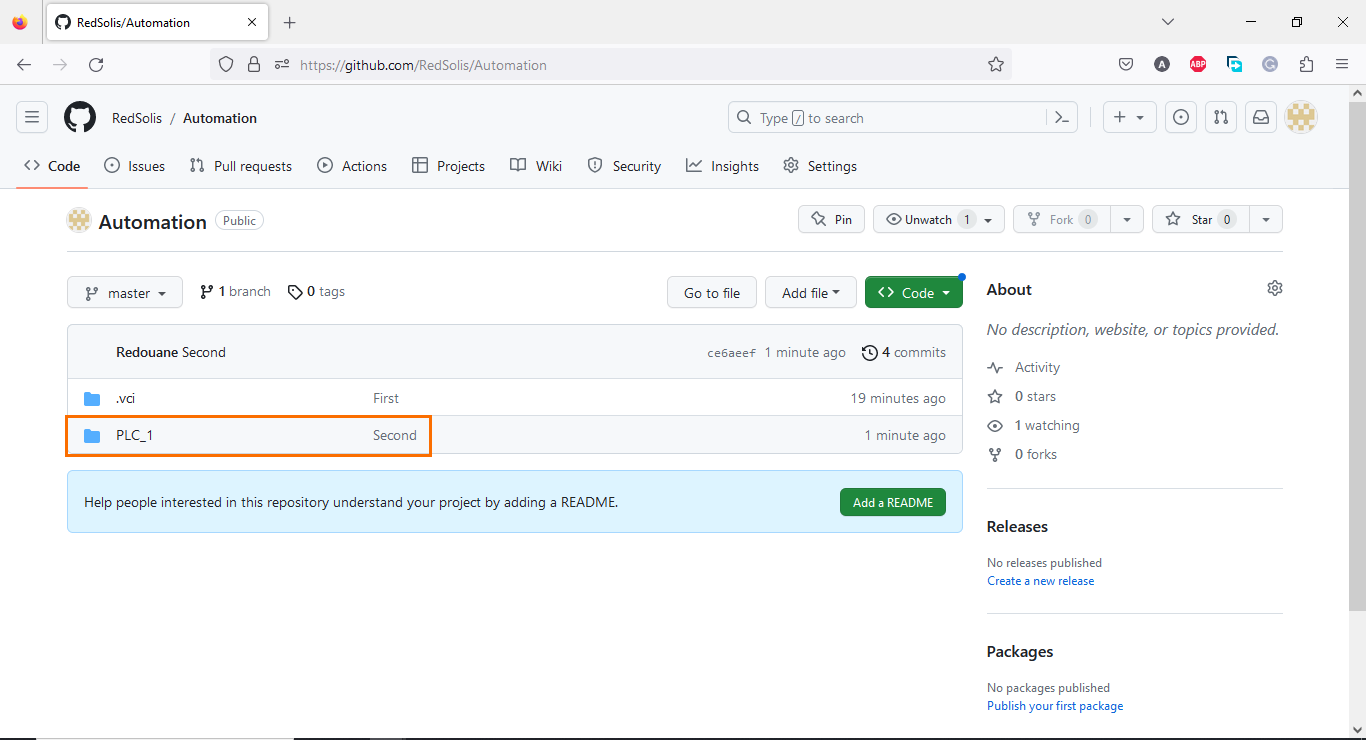Pin the Automation repository
The image size is (1366, 740).
click(831, 219)
